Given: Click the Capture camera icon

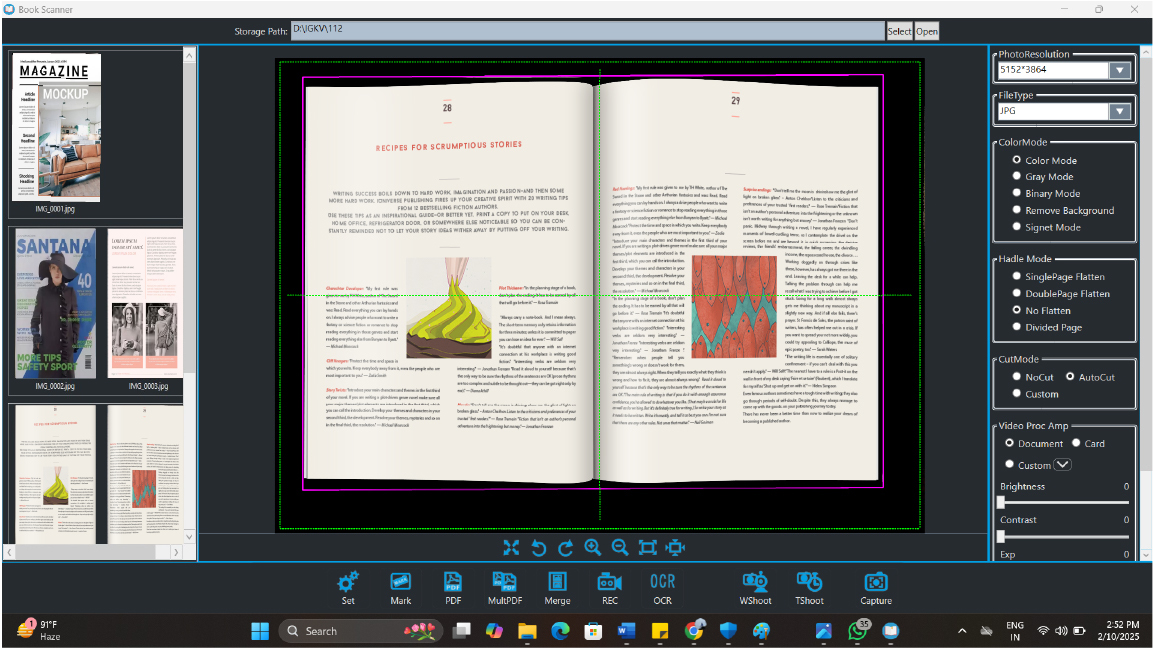Looking at the screenshot, I should pyautogui.click(x=876, y=582).
